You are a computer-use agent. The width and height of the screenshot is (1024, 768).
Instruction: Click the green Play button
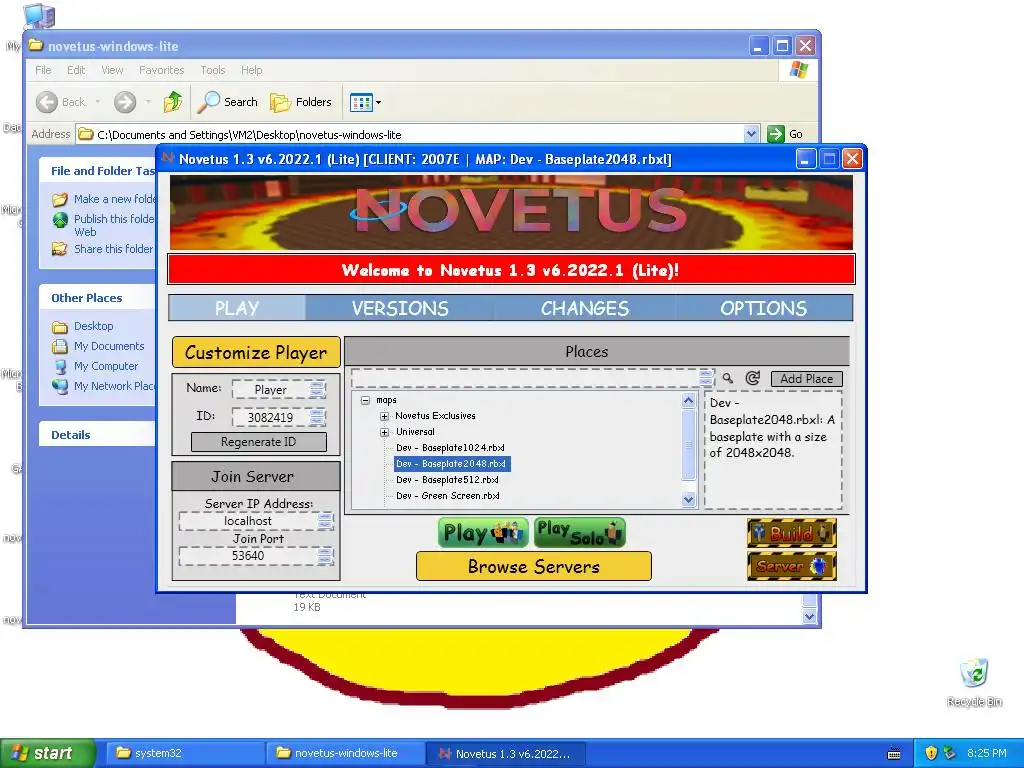pyautogui.click(x=484, y=533)
